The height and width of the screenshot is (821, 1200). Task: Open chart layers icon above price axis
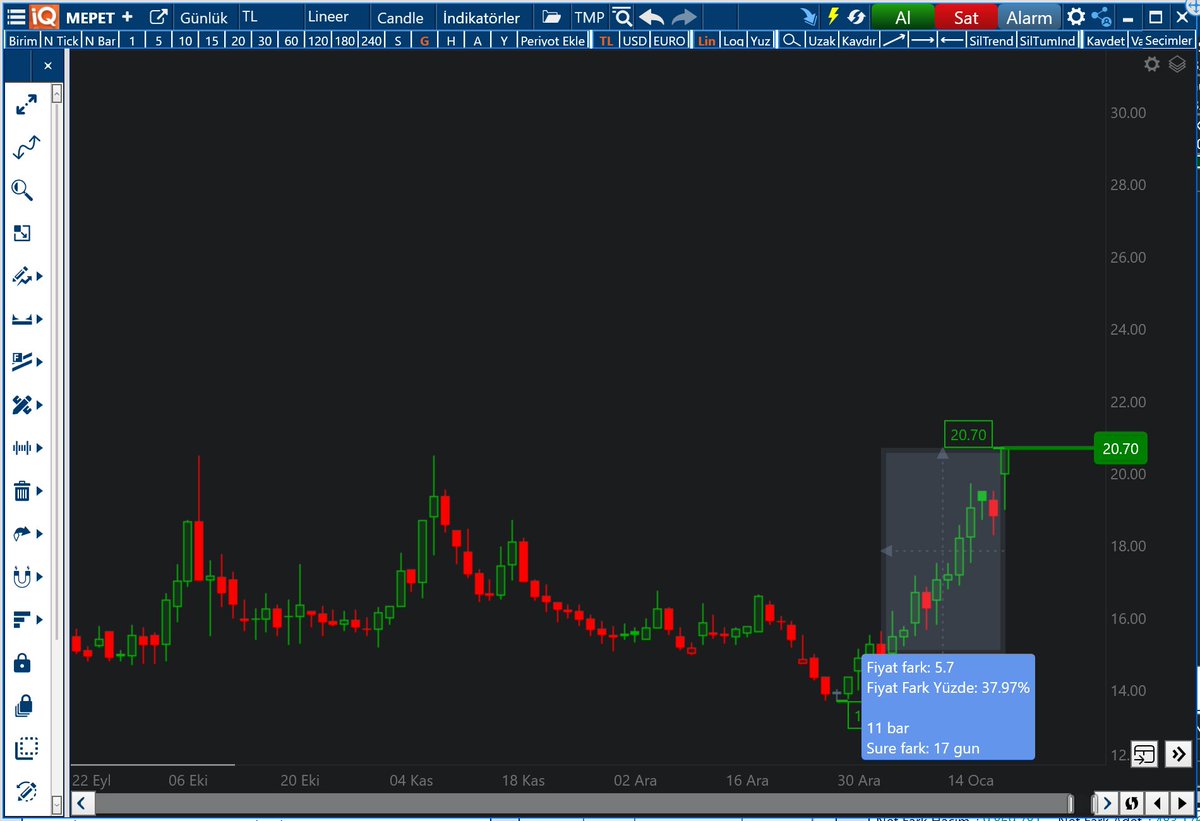1177,64
